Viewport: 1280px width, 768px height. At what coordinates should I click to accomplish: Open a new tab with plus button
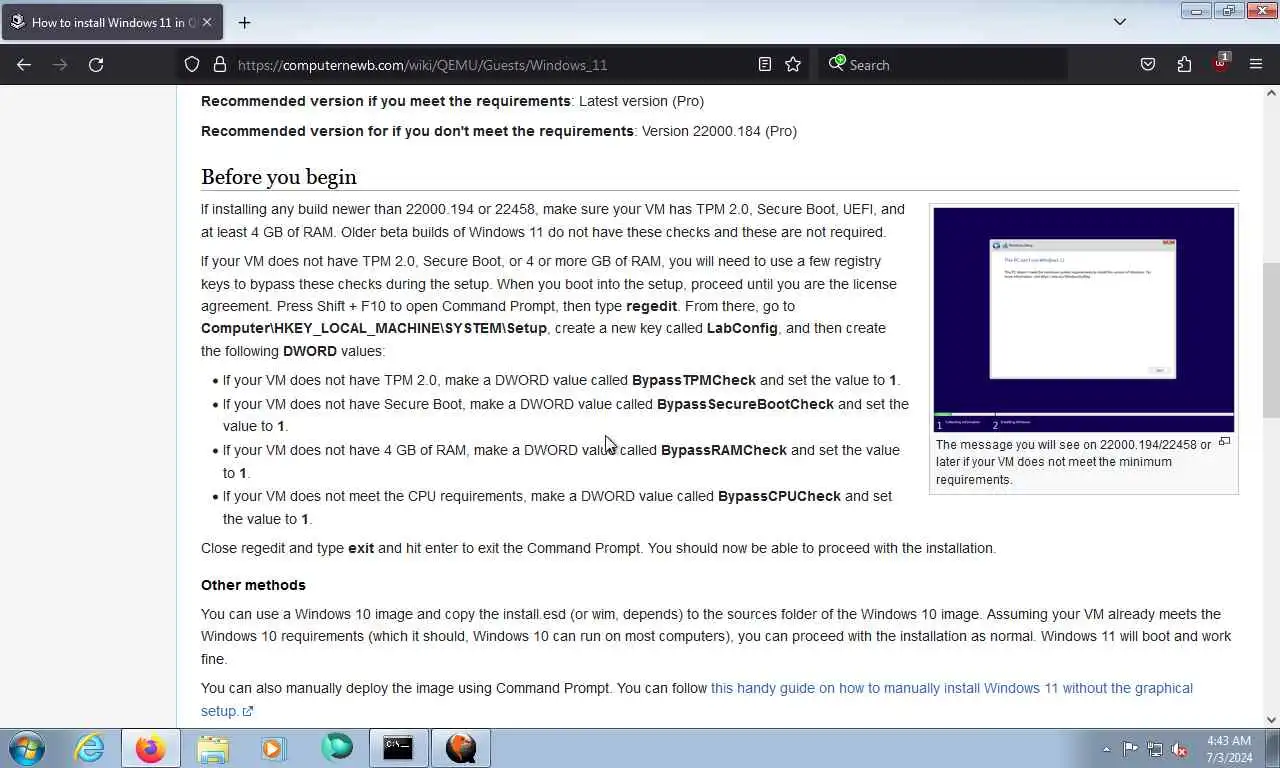[244, 22]
